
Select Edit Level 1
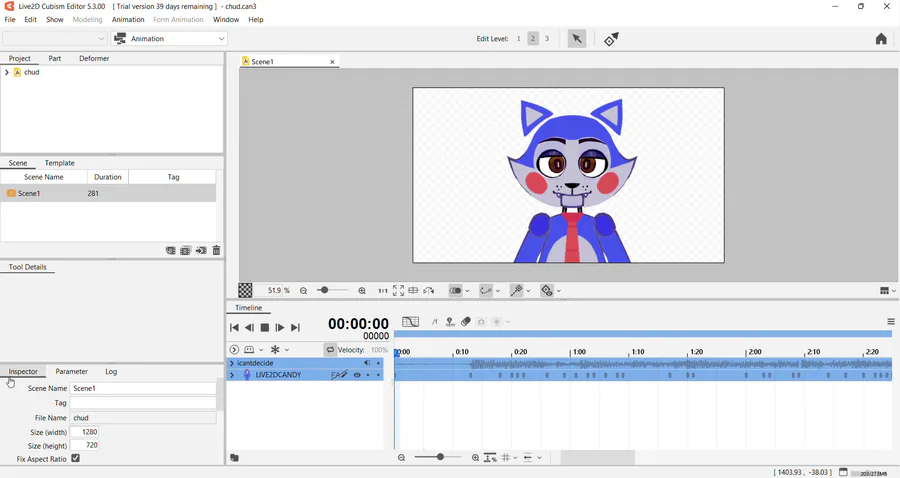(x=518, y=38)
